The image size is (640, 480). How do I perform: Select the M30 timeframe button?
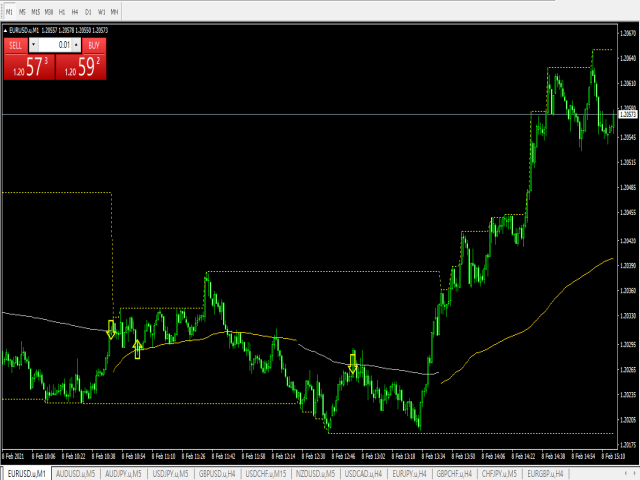(49, 12)
